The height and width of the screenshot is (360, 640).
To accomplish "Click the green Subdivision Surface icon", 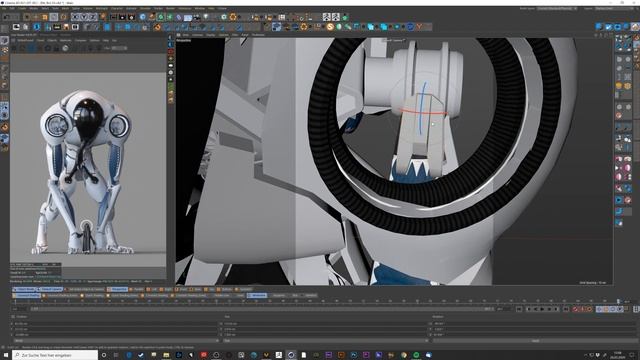I will point(160,17).
